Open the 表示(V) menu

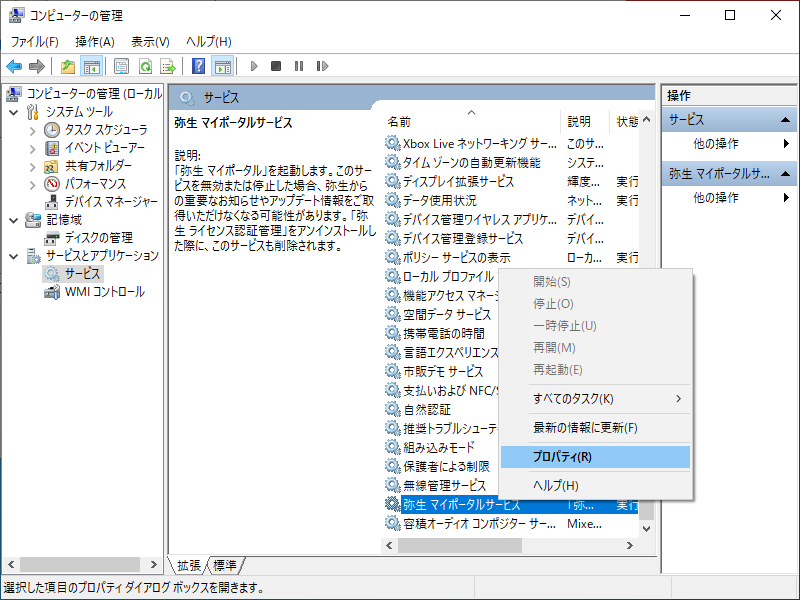click(150, 41)
